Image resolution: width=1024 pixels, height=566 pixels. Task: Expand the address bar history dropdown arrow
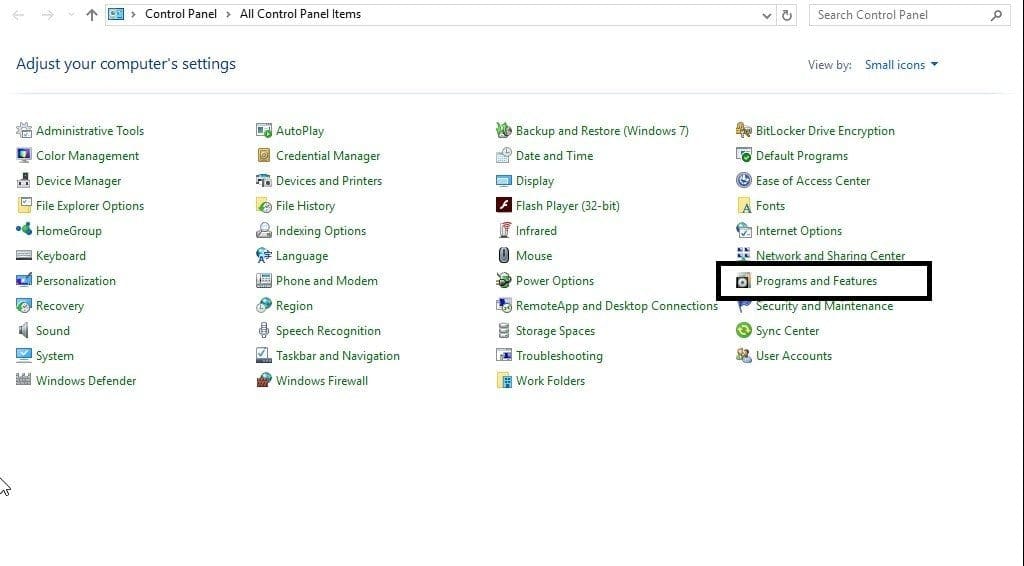click(x=767, y=15)
